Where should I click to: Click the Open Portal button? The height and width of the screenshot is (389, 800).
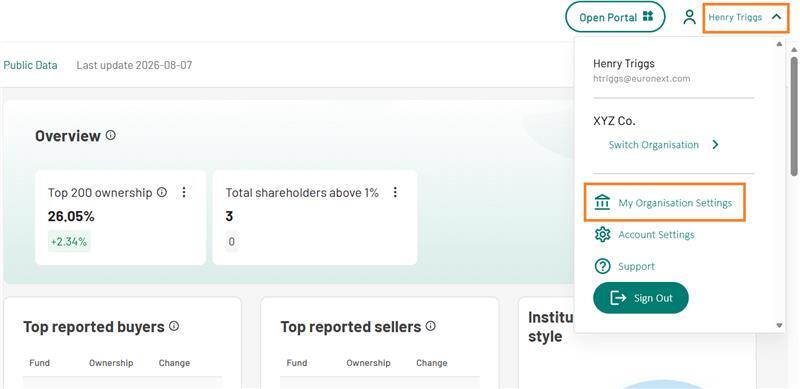point(615,17)
